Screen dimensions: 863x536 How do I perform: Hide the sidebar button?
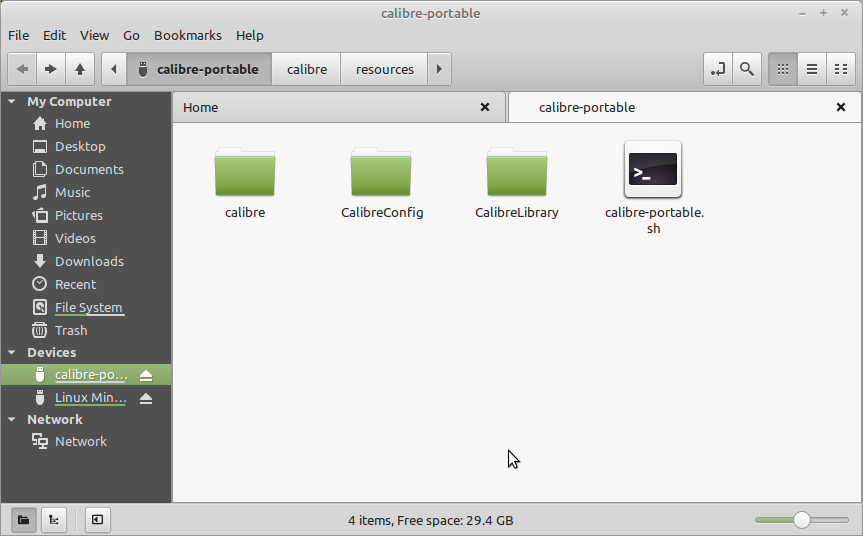(97, 520)
